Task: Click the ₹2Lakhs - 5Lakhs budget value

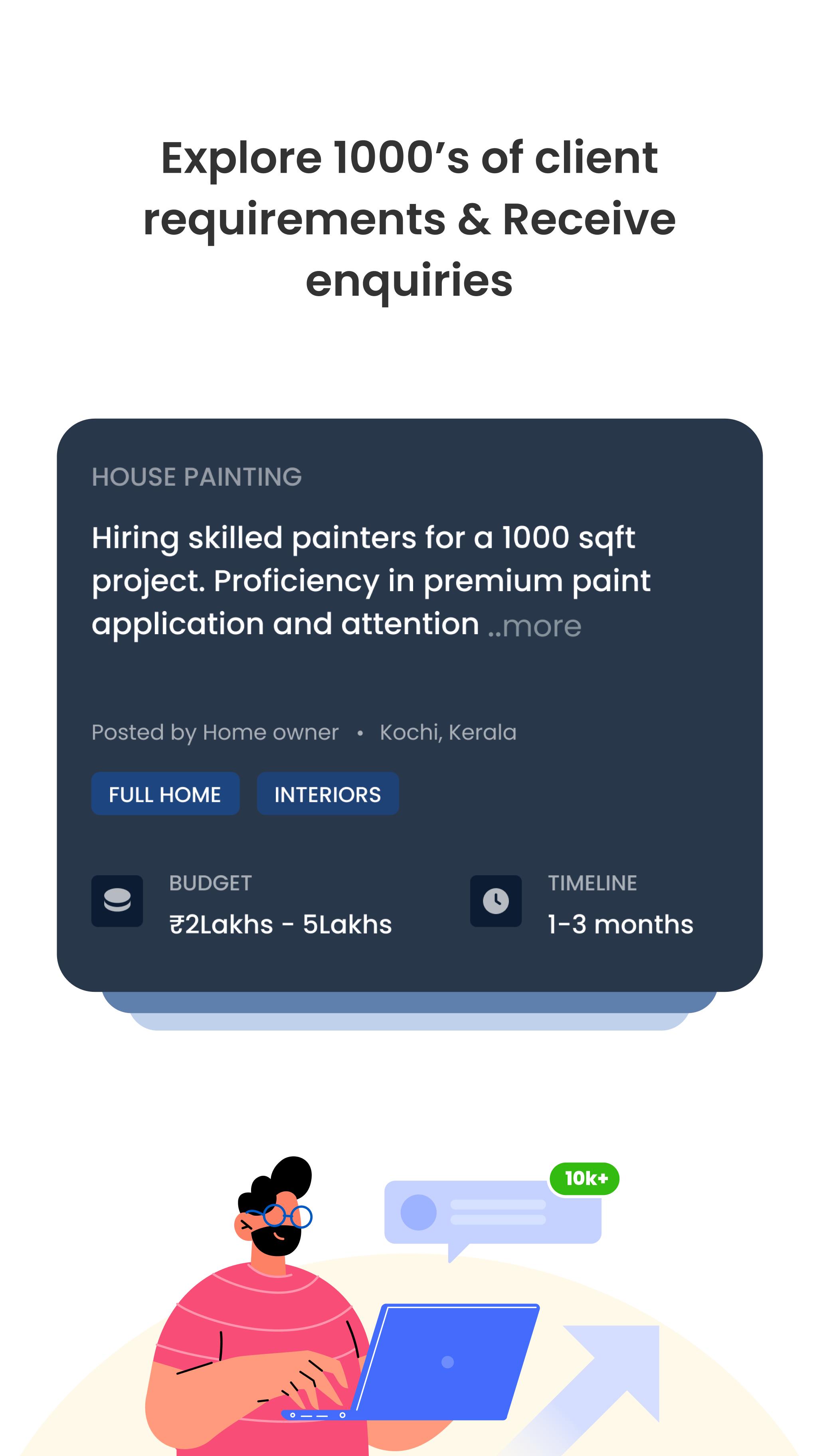Action: tap(280, 925)
